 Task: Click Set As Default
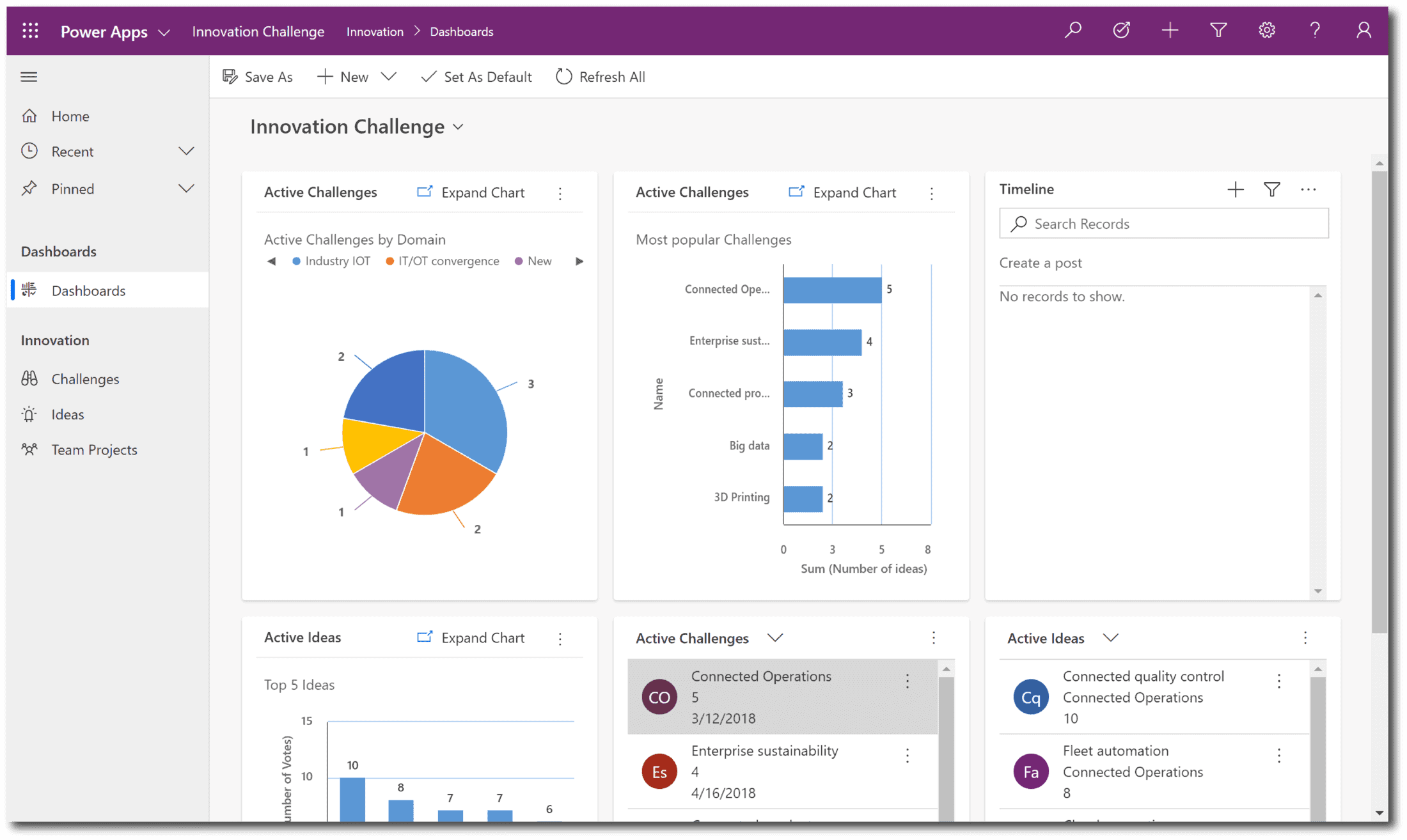476,77
